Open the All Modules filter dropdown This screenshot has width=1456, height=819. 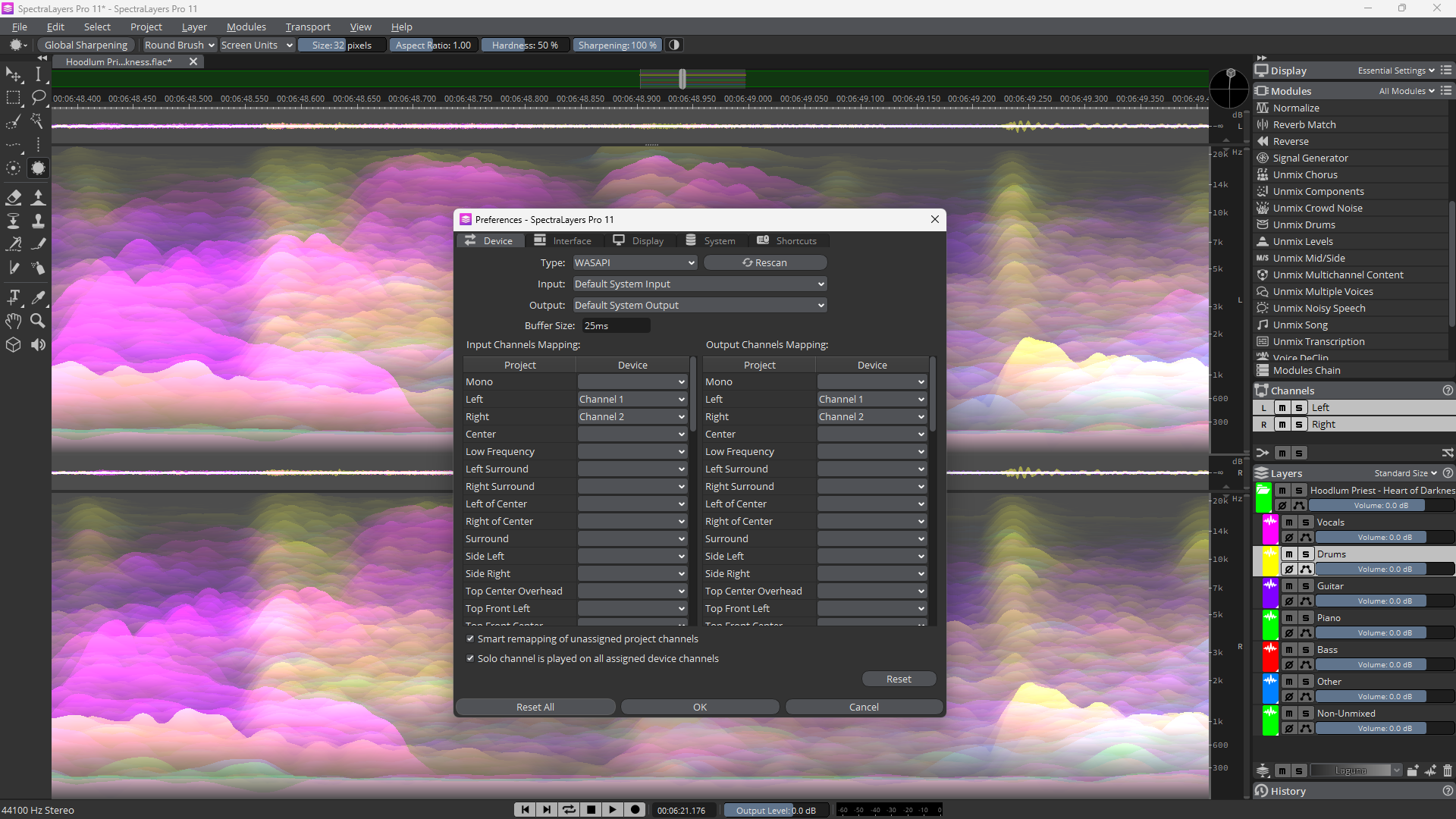pos(1407,91)
